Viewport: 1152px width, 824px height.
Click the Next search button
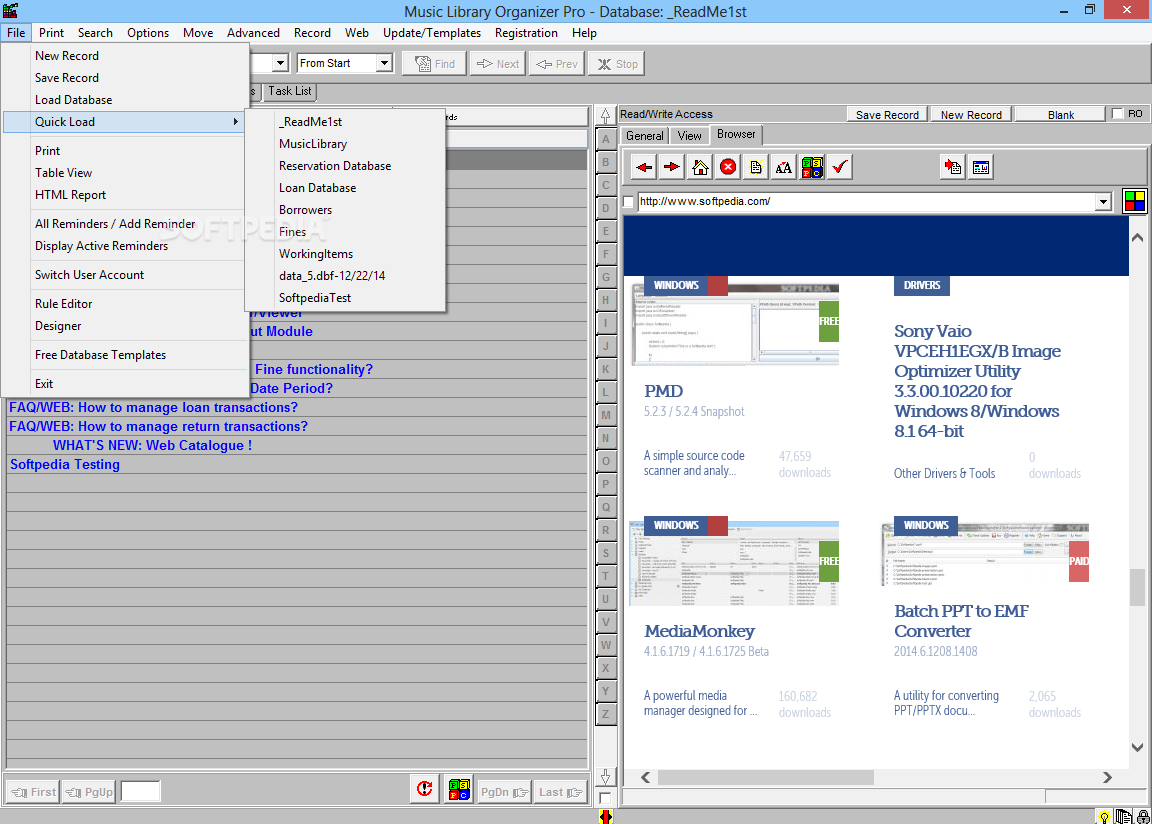coord(498,64)
